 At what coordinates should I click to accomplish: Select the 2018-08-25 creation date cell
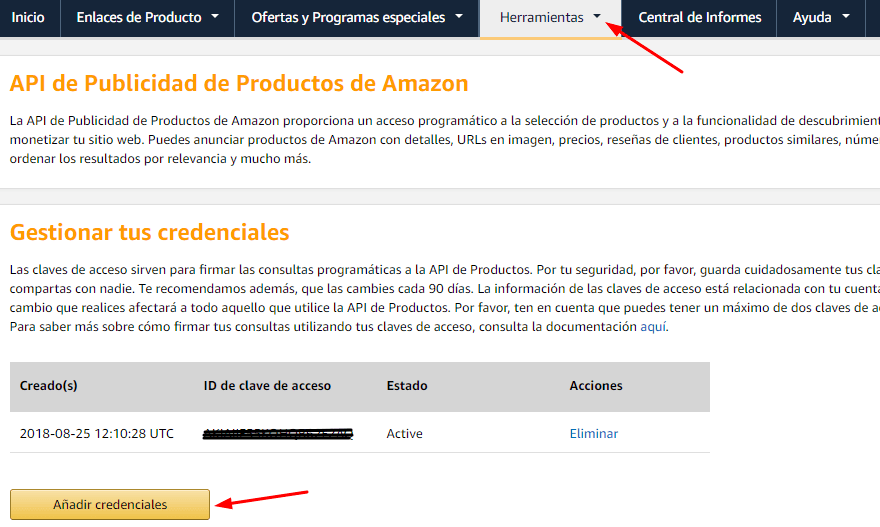[x=97, y=434]
